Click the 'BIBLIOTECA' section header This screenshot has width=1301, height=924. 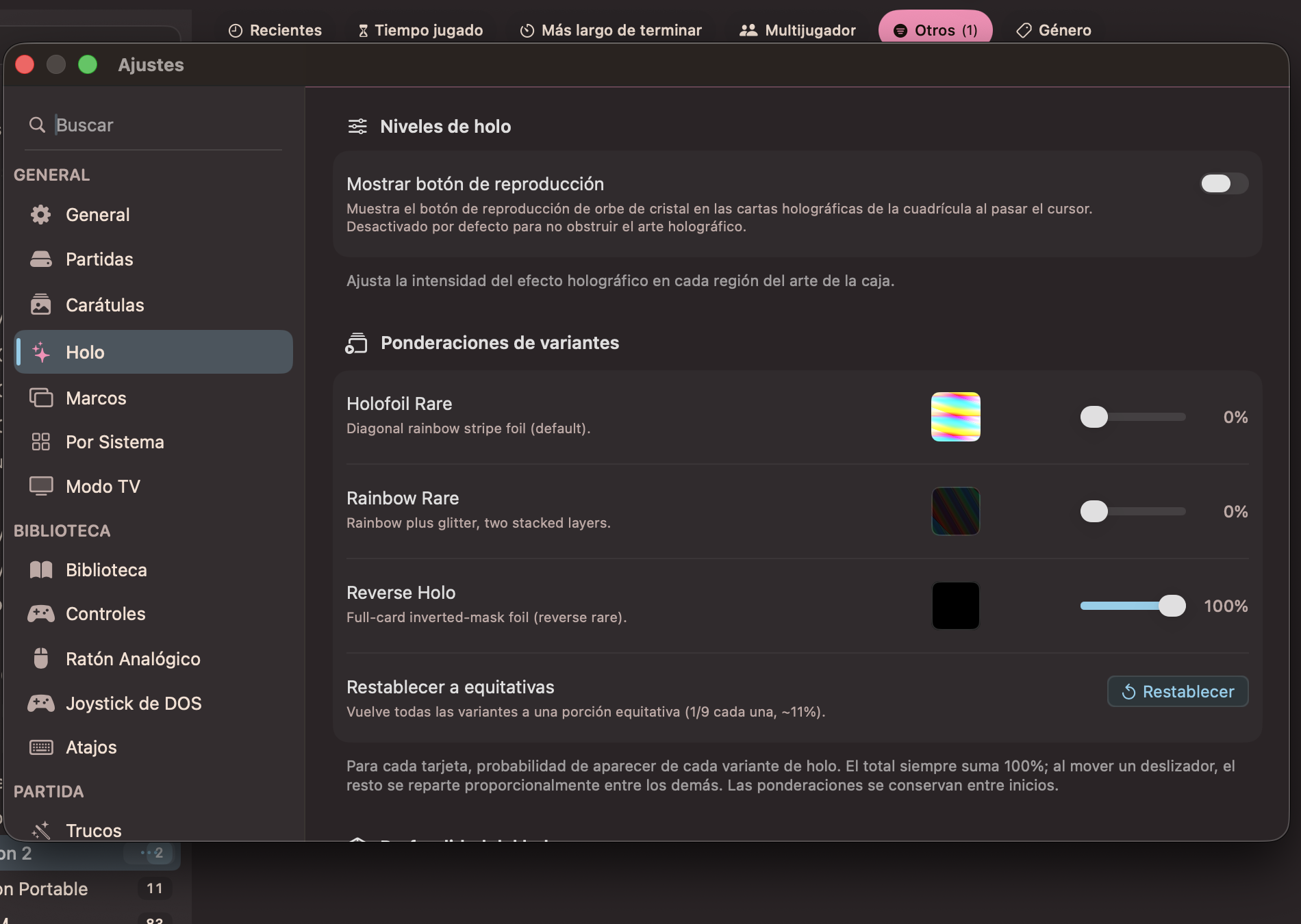coord(62,530)
